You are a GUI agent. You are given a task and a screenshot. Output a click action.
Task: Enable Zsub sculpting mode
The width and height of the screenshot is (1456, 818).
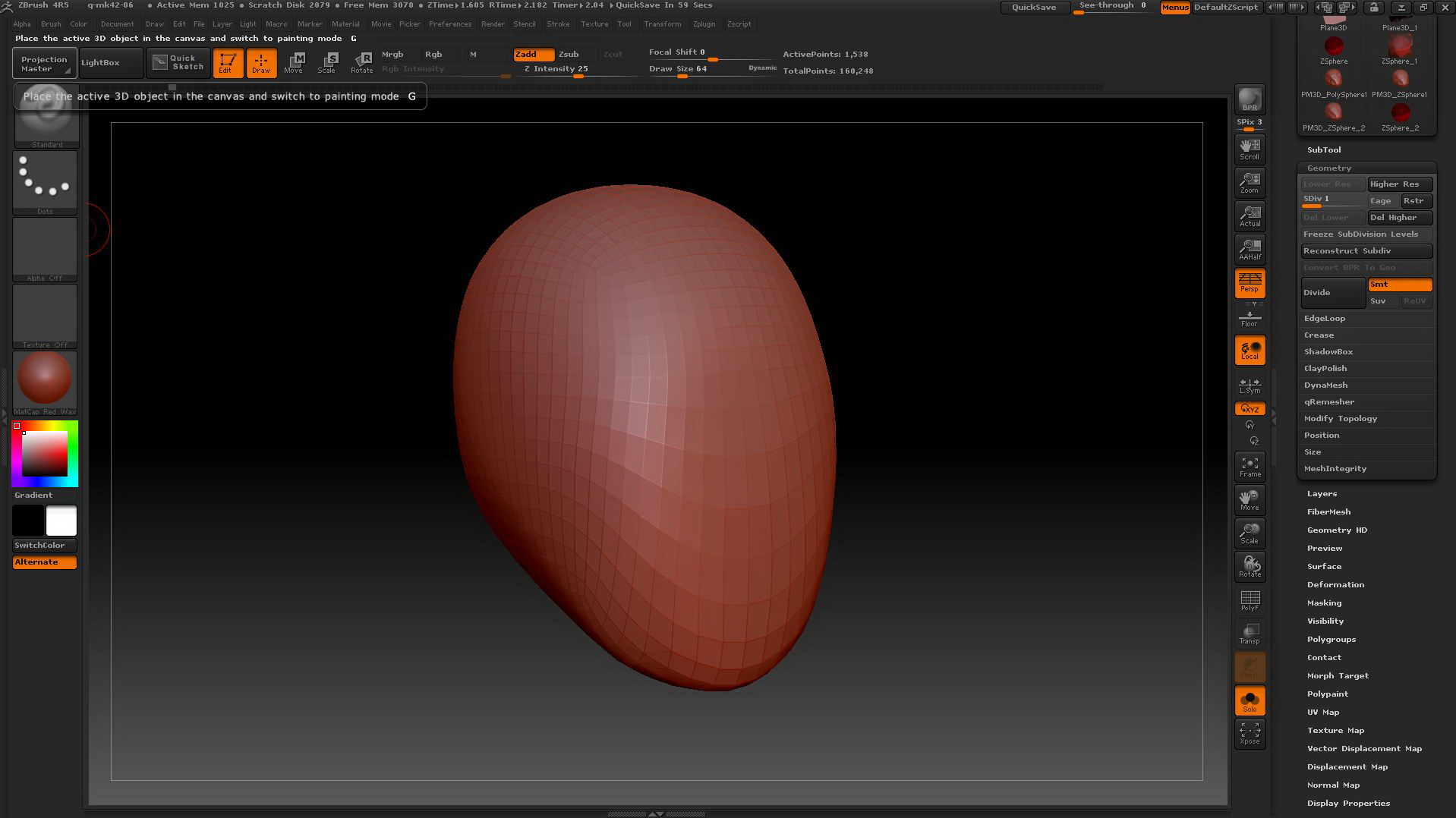click(x=569, y=54)
